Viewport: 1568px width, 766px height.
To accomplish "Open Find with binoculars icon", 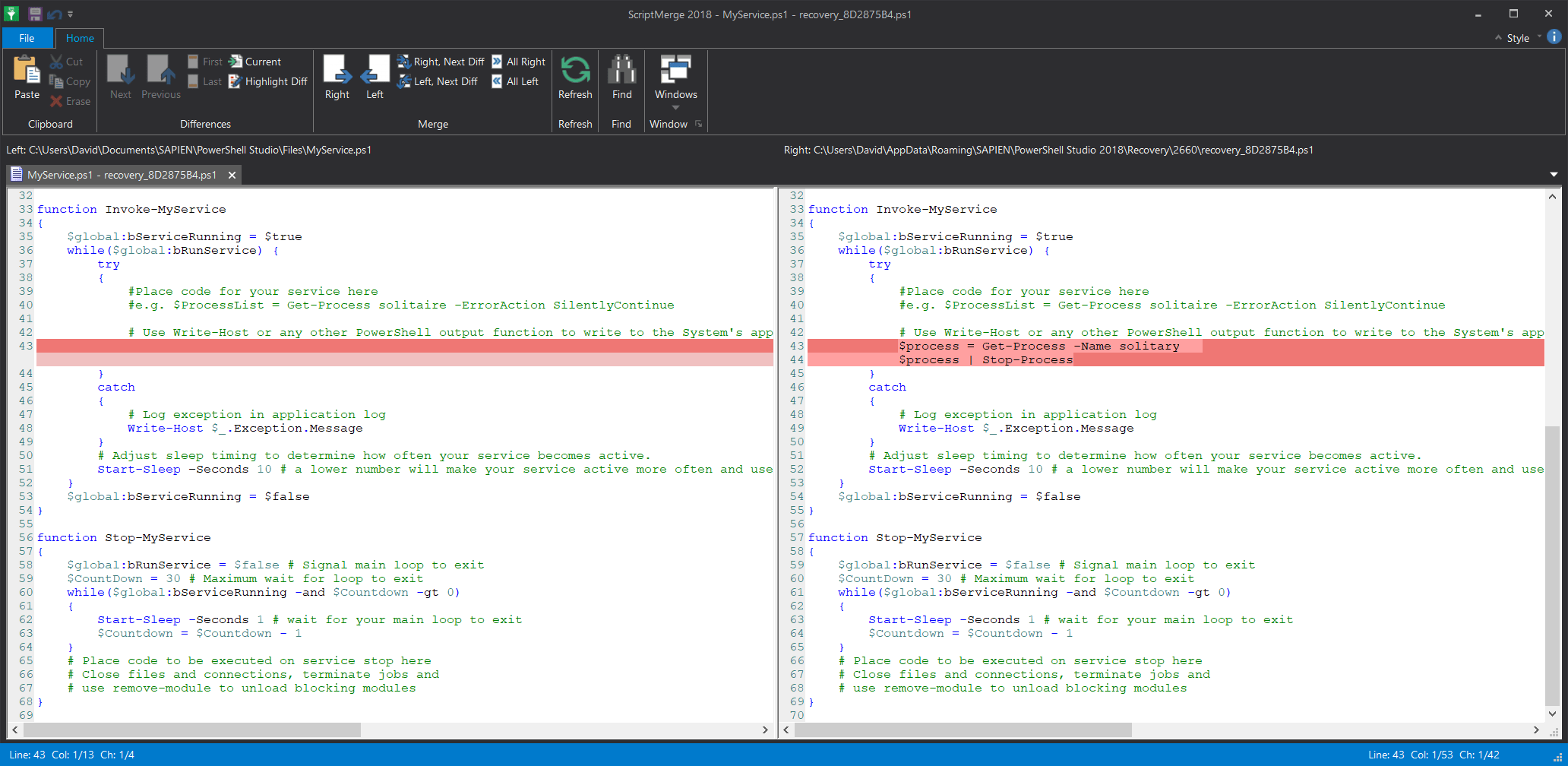I will (x=622, y=78).
